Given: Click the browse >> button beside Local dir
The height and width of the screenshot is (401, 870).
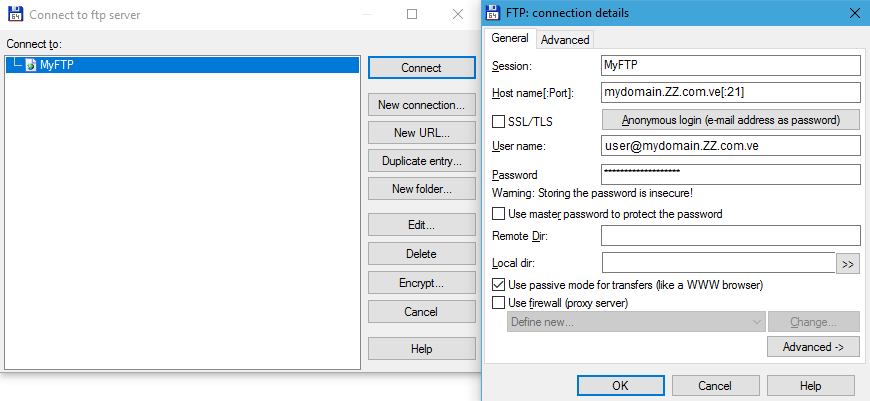Looking at the screenshot, I should pos(848,264).
